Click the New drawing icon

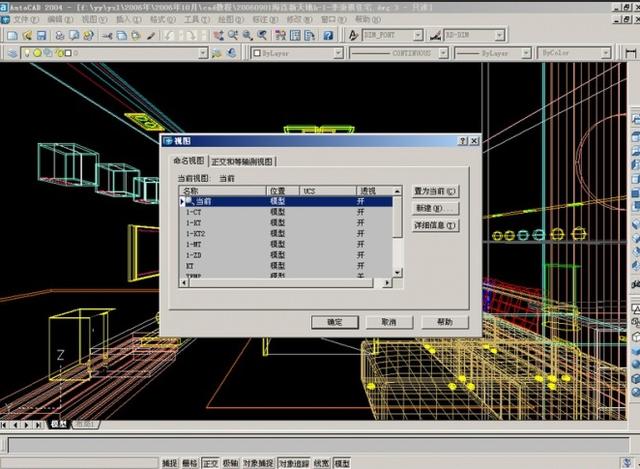(x=12, y=36)
